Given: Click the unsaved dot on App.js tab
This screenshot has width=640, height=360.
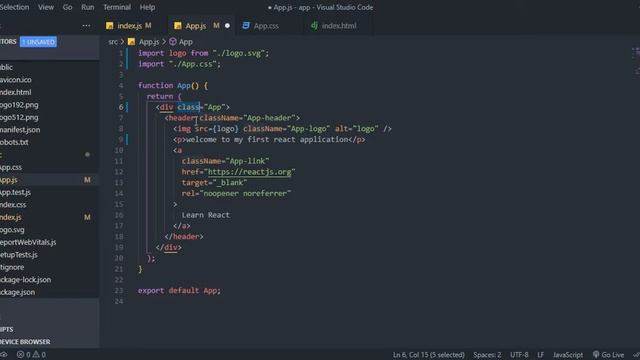Looking at the screenshot, I should pos(227,26).
